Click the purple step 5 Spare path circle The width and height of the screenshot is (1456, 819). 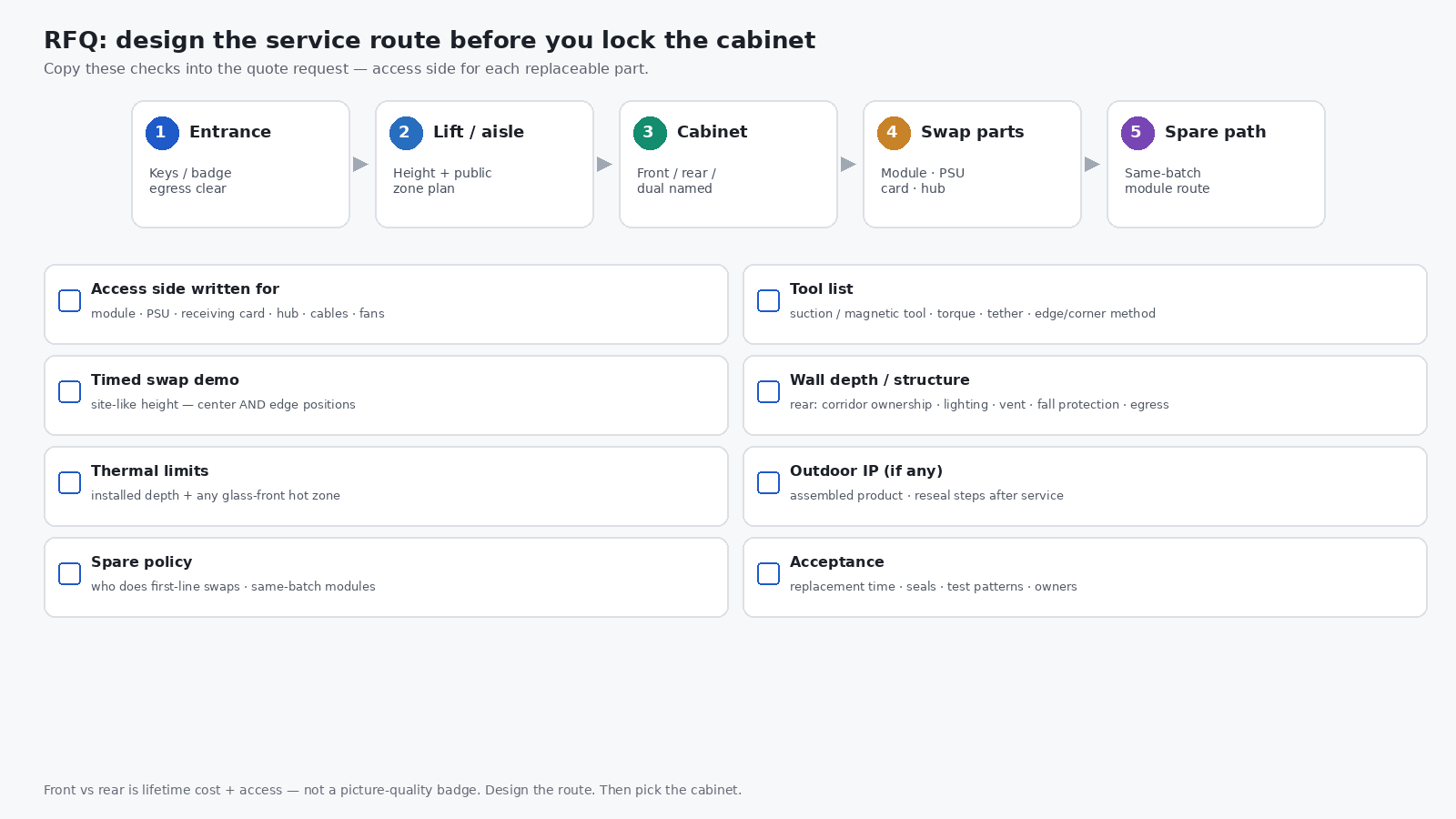click(x=1137, y=133)
